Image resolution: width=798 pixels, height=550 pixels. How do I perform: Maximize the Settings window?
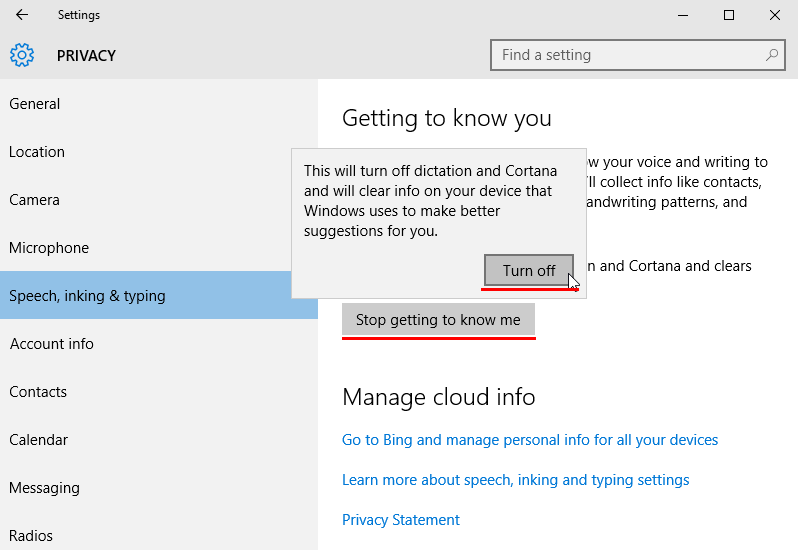click(729, 15)
